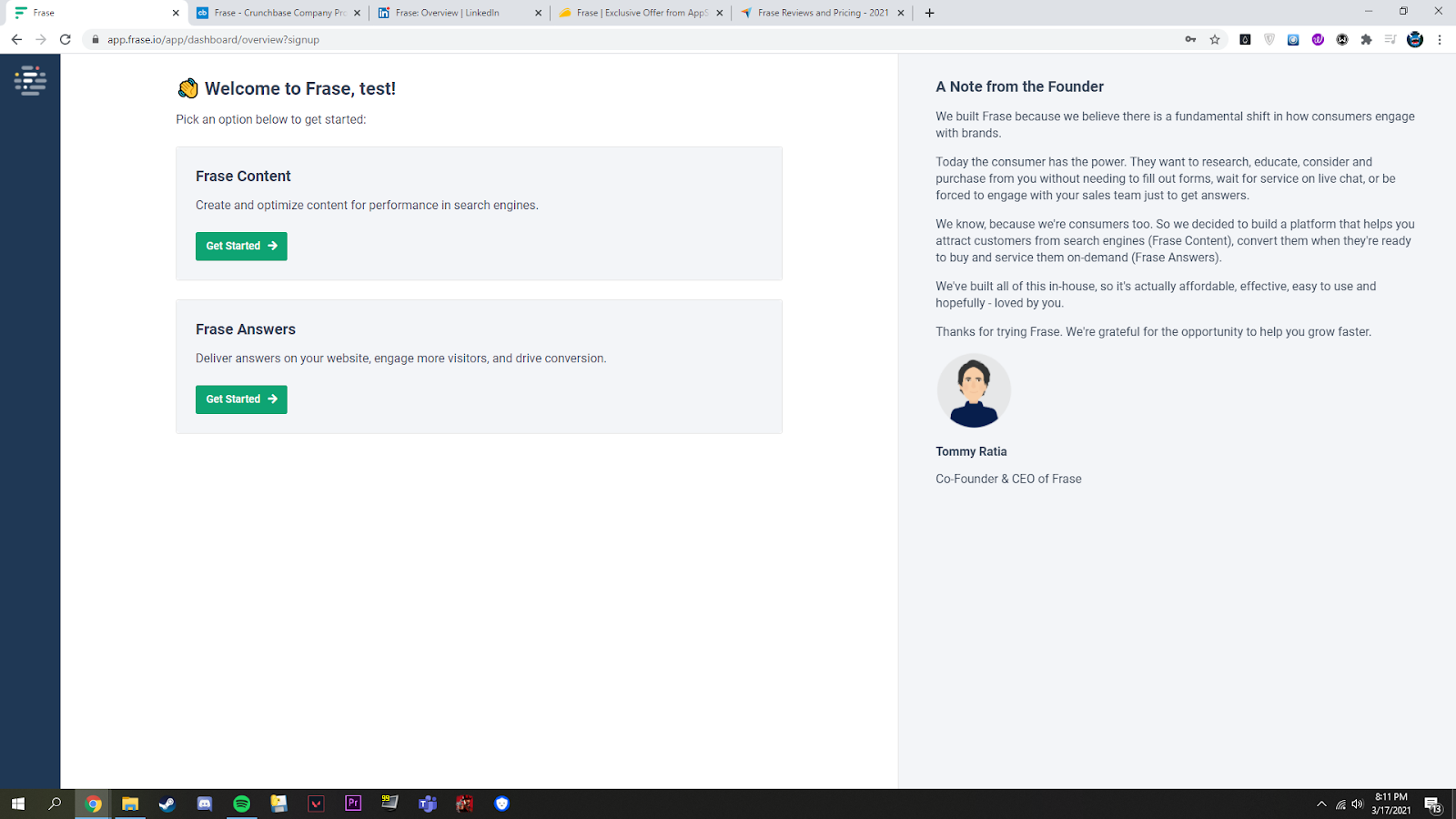Open the gray shield extension icon
The height and width of the screenshot is (819, 1456).
coord(1269,39)
